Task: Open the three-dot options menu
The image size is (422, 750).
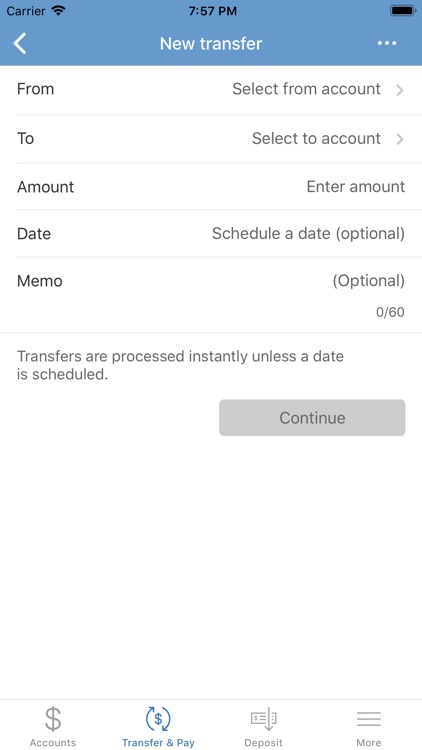Action: 387,44
